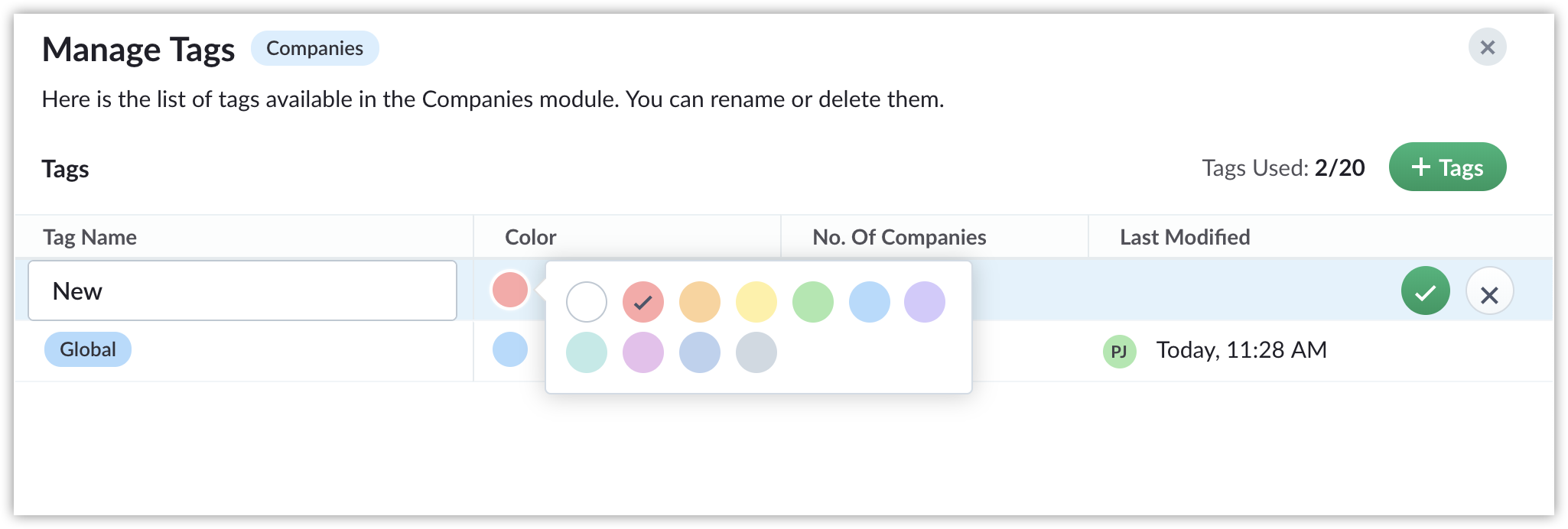Choose the teal color swatch

587,352
